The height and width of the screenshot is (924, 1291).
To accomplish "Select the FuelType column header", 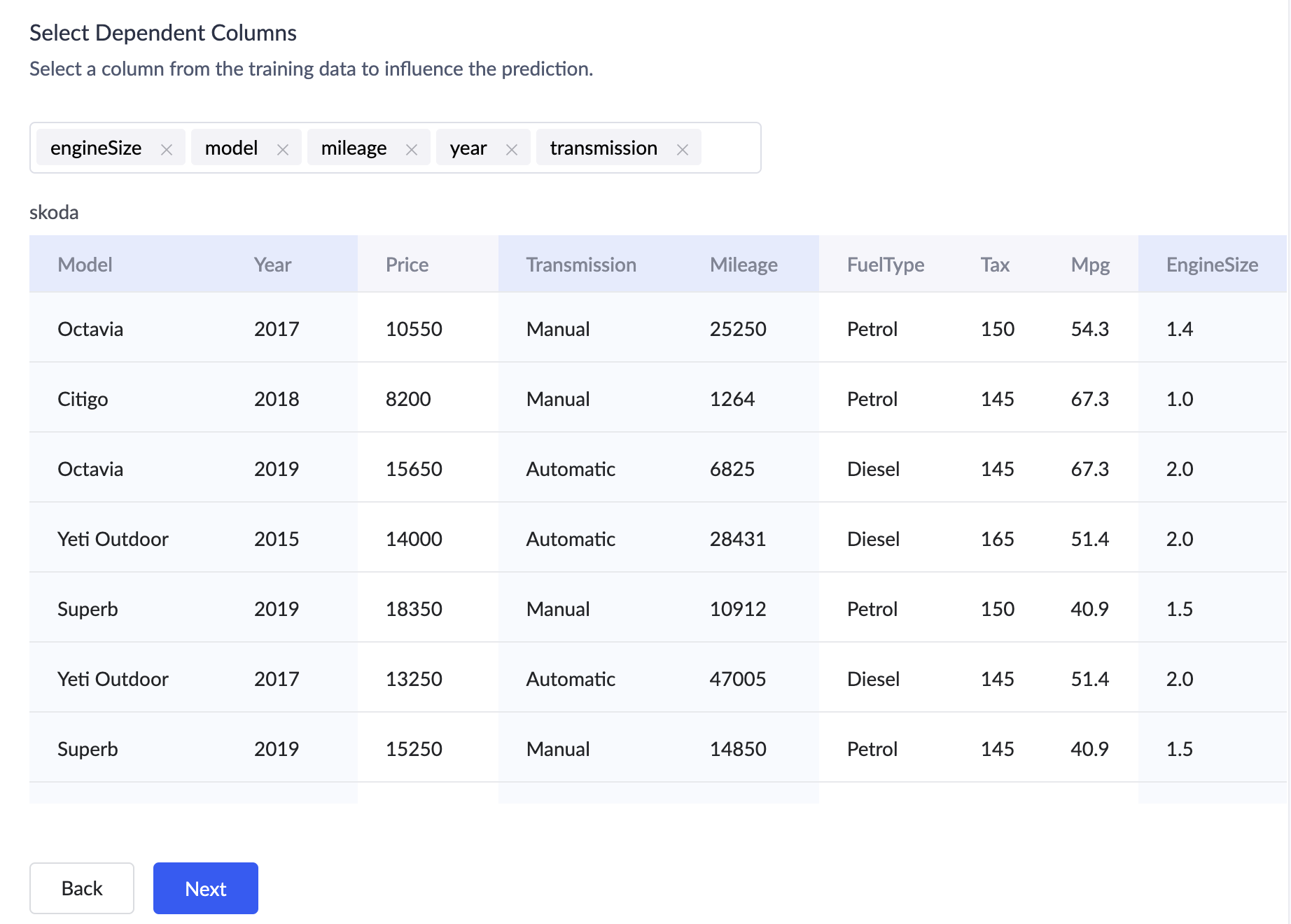I will click(x=885, y=265).
